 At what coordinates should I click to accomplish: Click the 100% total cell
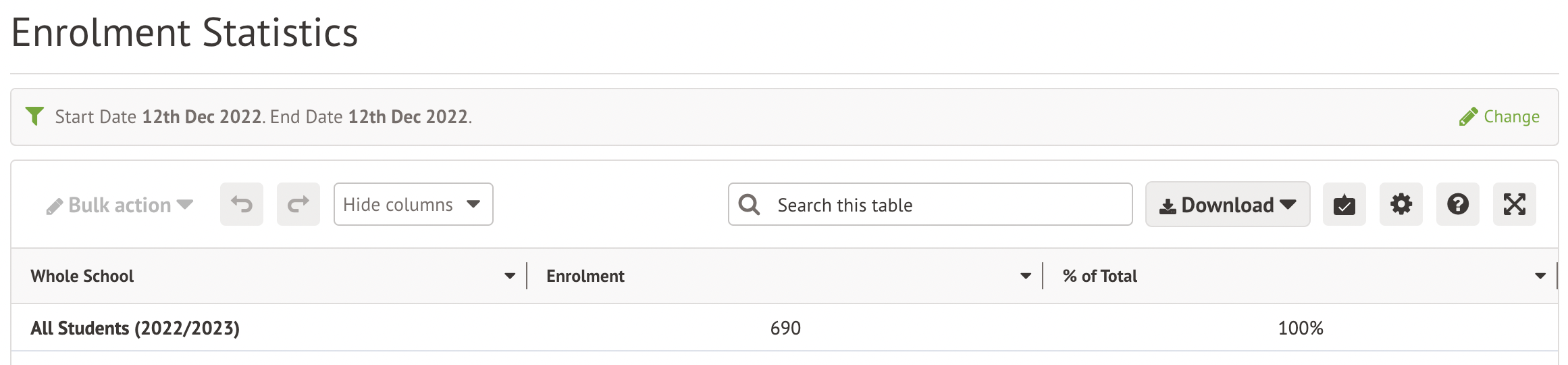click(1300, 328)
